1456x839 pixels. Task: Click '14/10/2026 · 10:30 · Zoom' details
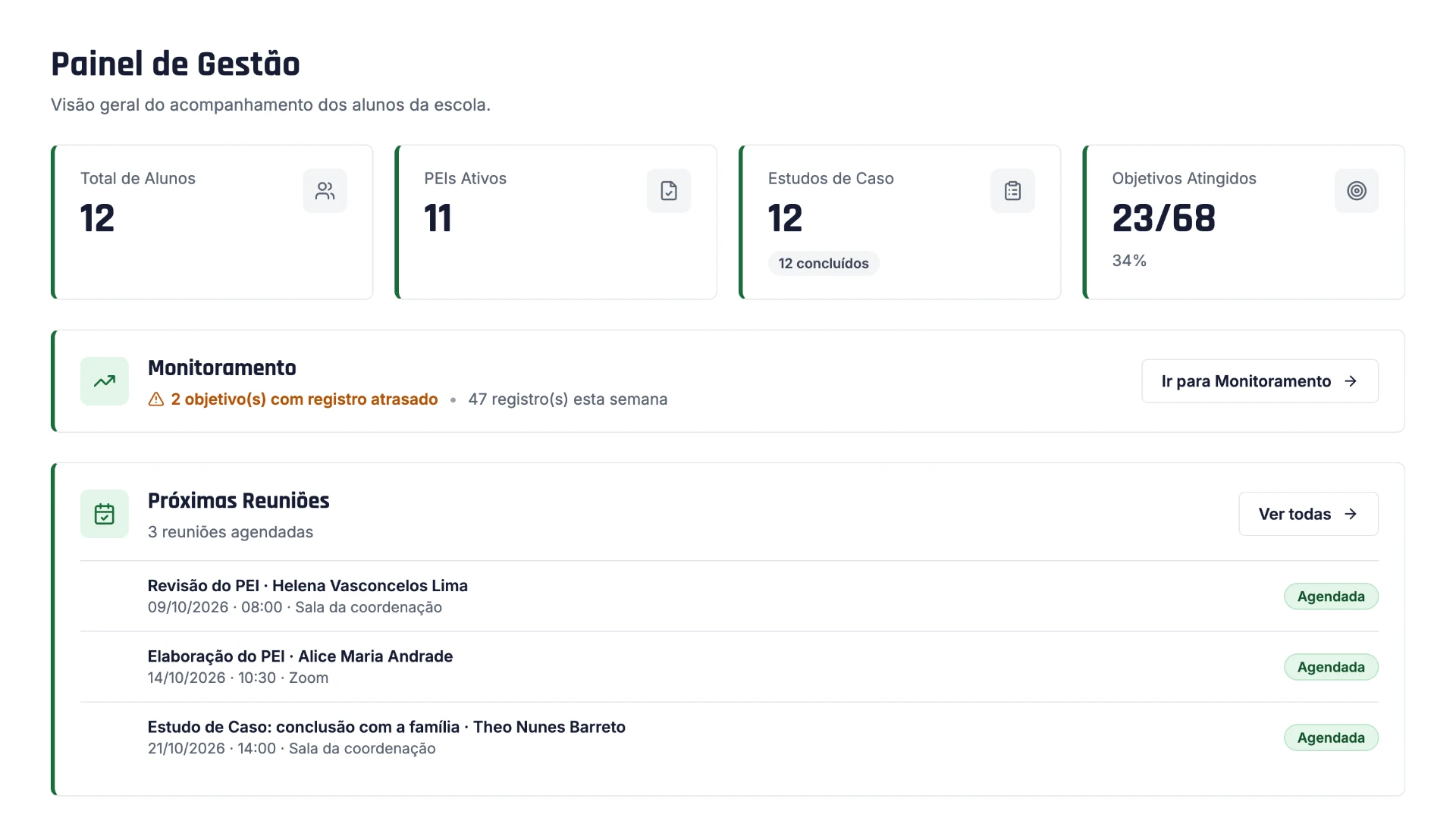tap(238, 678)
